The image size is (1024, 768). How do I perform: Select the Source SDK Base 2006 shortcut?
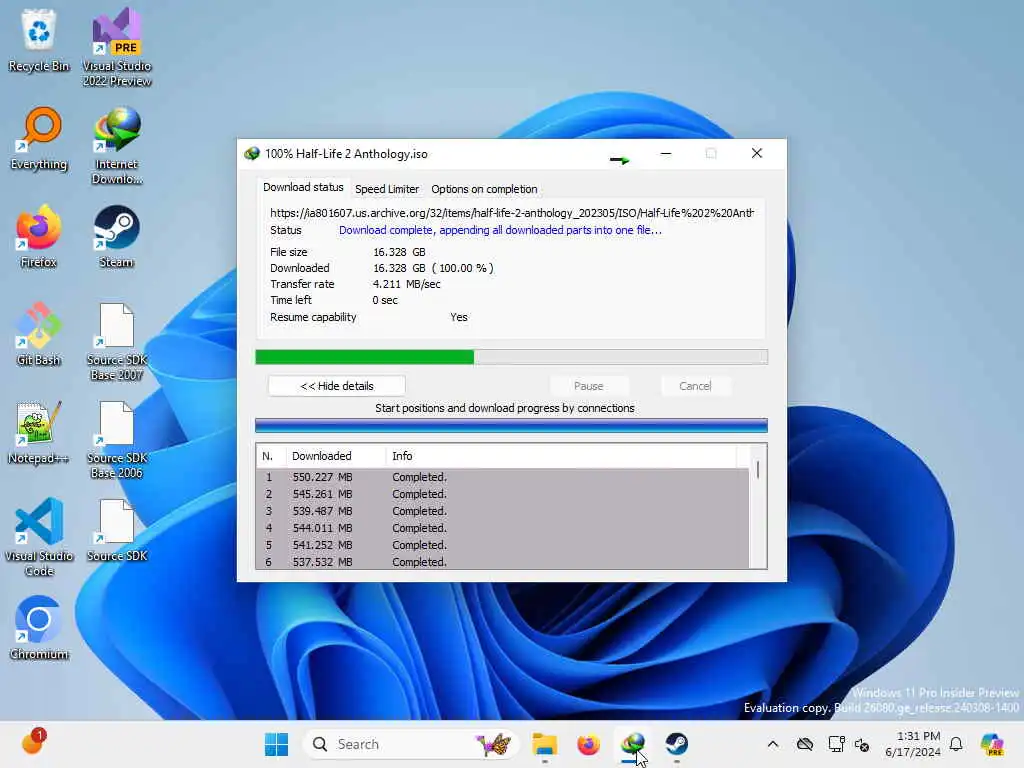117,439
